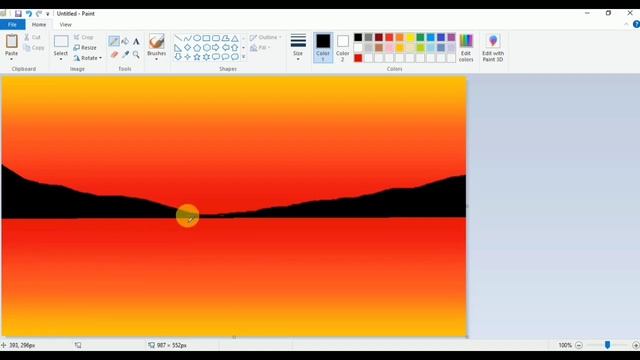Click Edit with Paint 3D
640x360 pixels.
[493, 48]
